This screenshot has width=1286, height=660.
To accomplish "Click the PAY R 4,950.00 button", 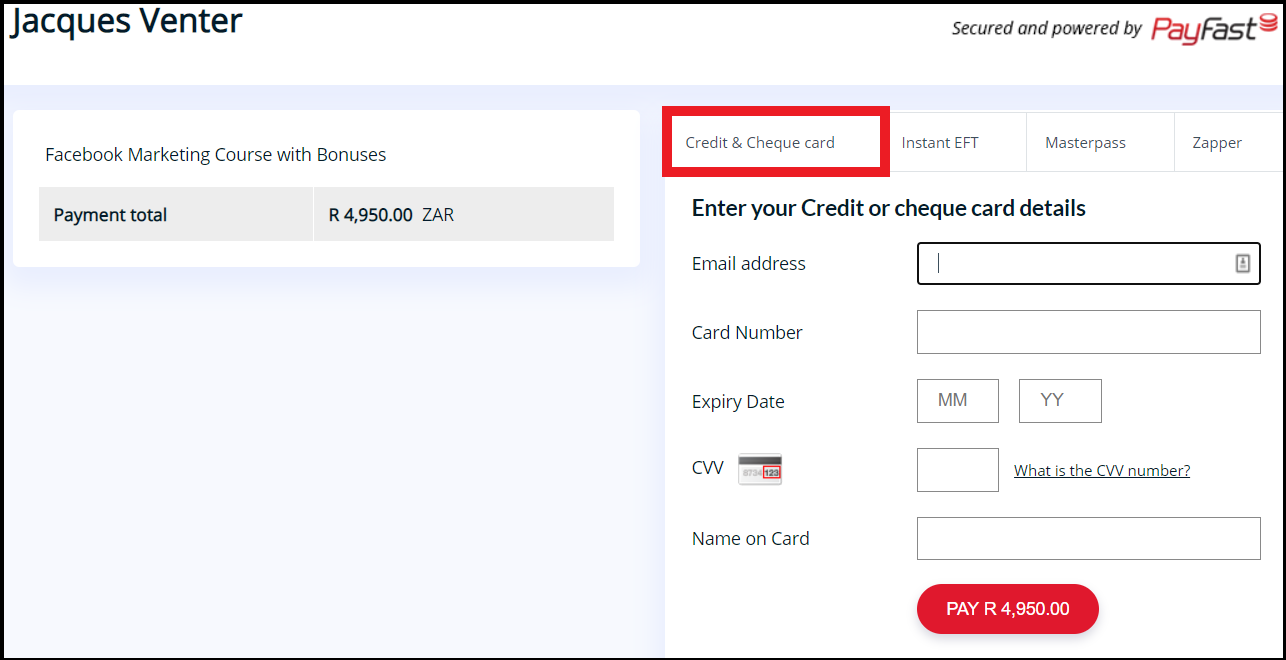I will [1008, 609].
